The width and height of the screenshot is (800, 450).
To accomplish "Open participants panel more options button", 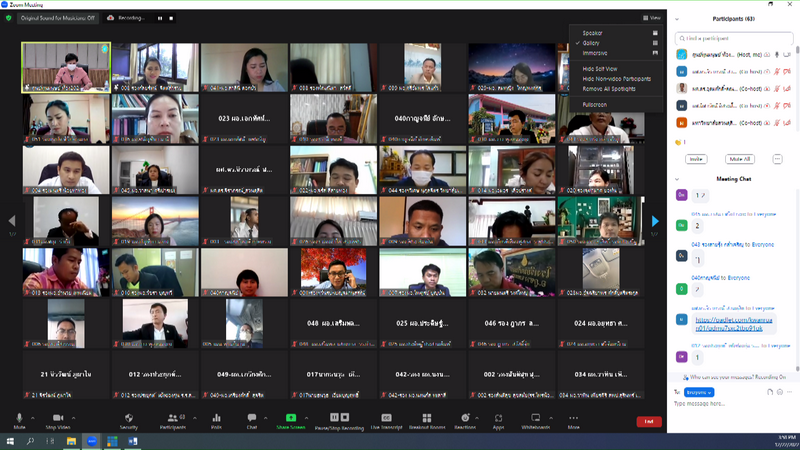I will point(777,159).
